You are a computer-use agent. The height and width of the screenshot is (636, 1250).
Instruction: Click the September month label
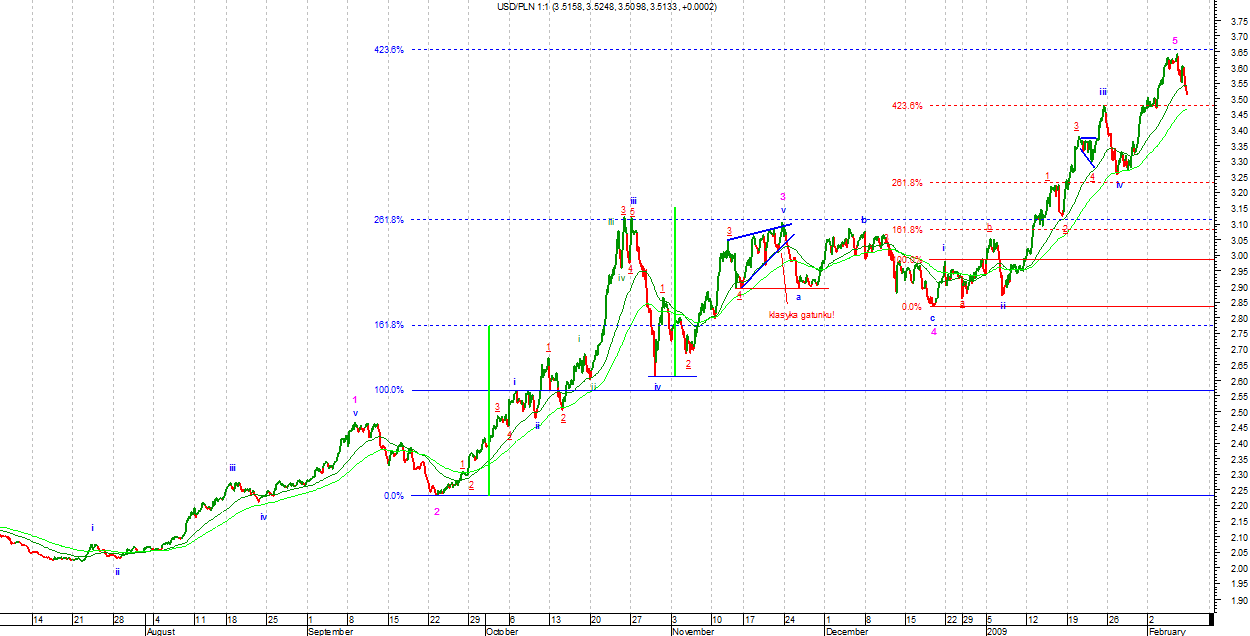332,631
